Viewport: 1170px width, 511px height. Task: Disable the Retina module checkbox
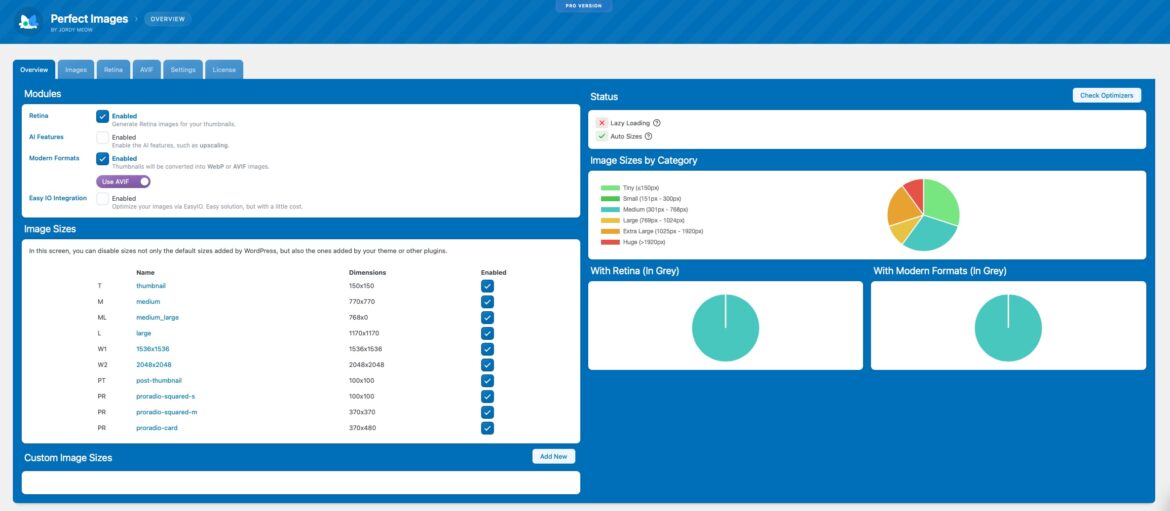point(102,116)
